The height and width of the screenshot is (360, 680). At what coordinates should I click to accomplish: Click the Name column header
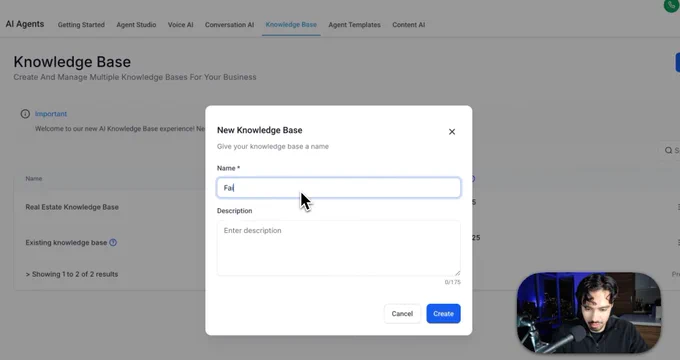(34, 178)
